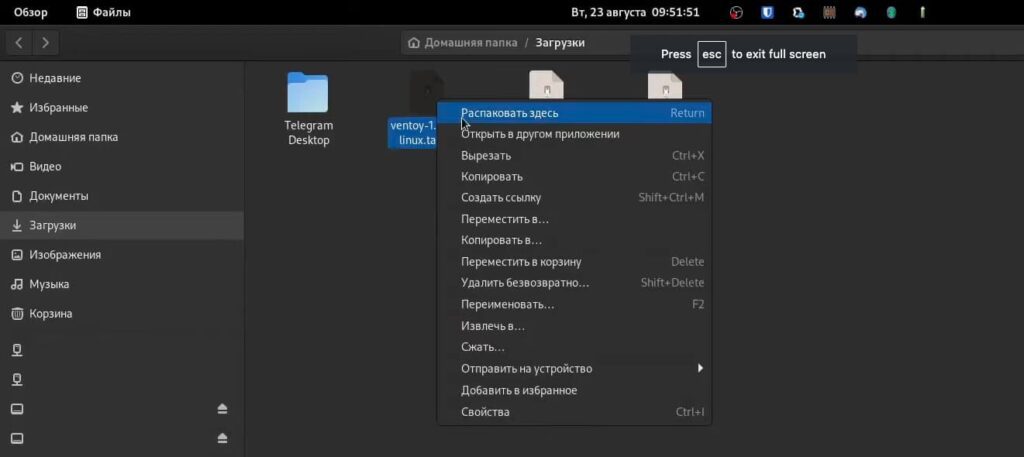Click the forward navigation arrow
The image size is (1024, 457).
(x=46, y=43)
